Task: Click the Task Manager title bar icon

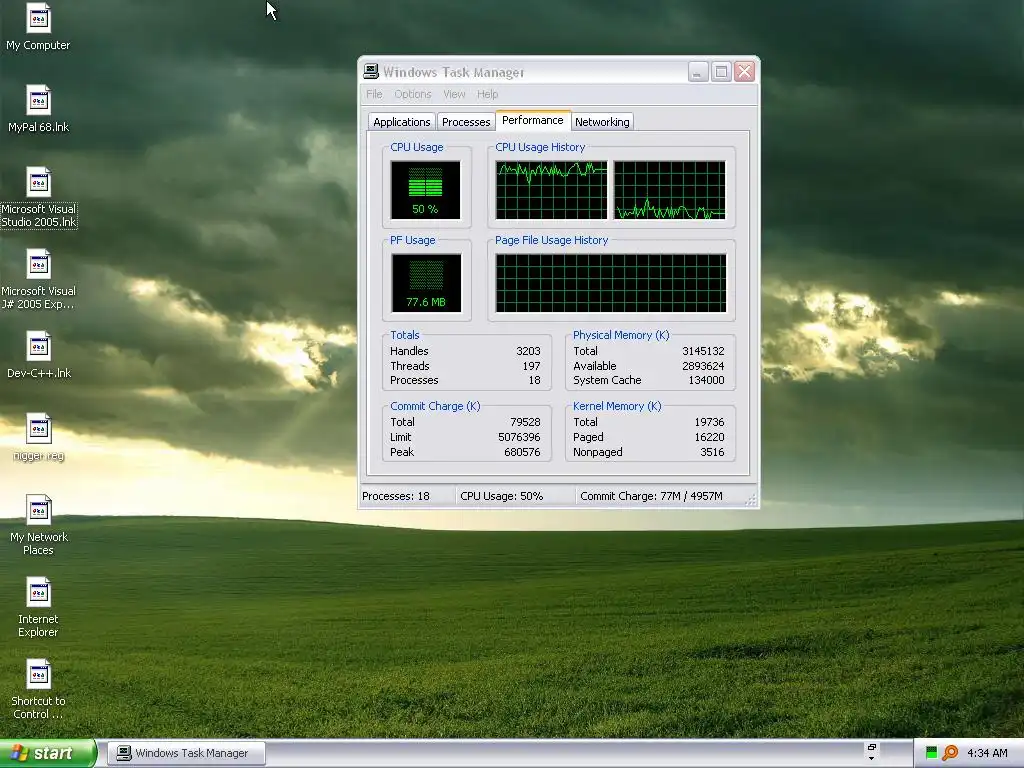Action: (x=371, y=71)
